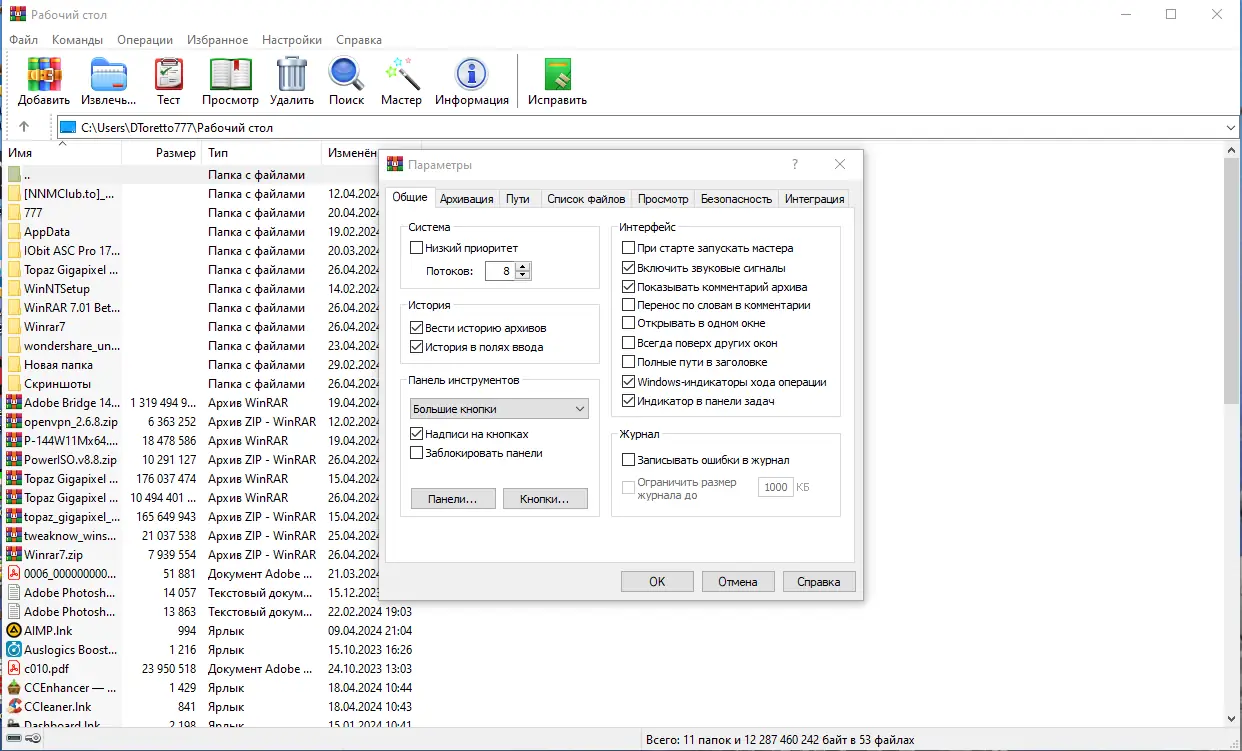Open the Настройки menu
This screenshot has height=751, width=1242.
pyautogui.click(x=292, y=40)
